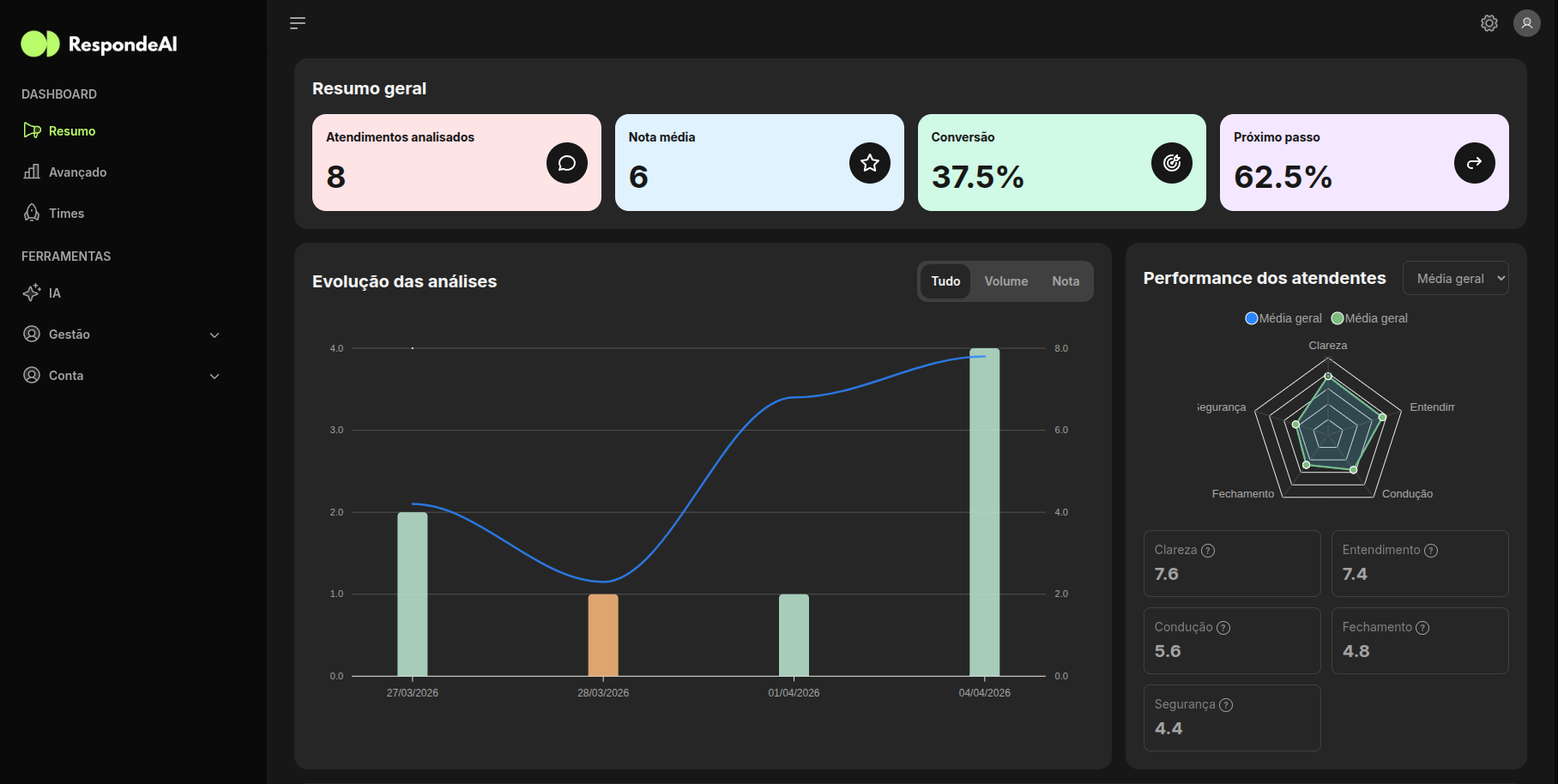1558x784 pixels.
Task: Open the Média geral dropdown in Performance panel
Action: [1456, 277]
